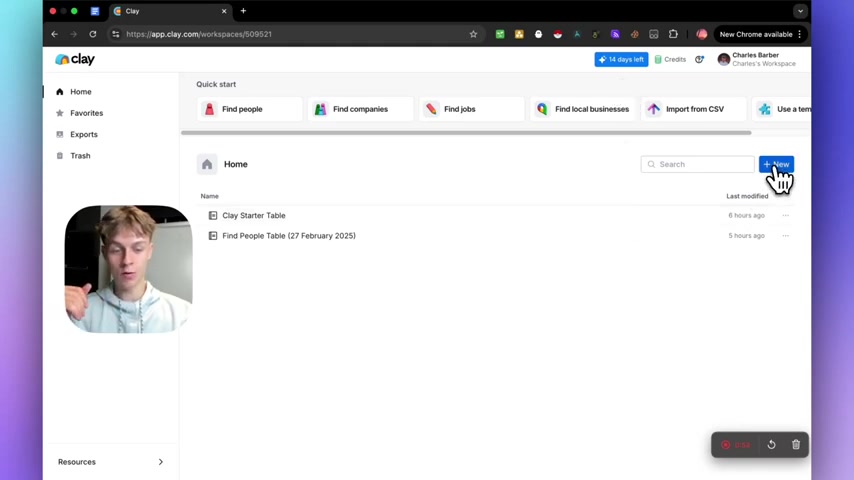
Task: Choose Find companies quick start
Action: (361, 109)
